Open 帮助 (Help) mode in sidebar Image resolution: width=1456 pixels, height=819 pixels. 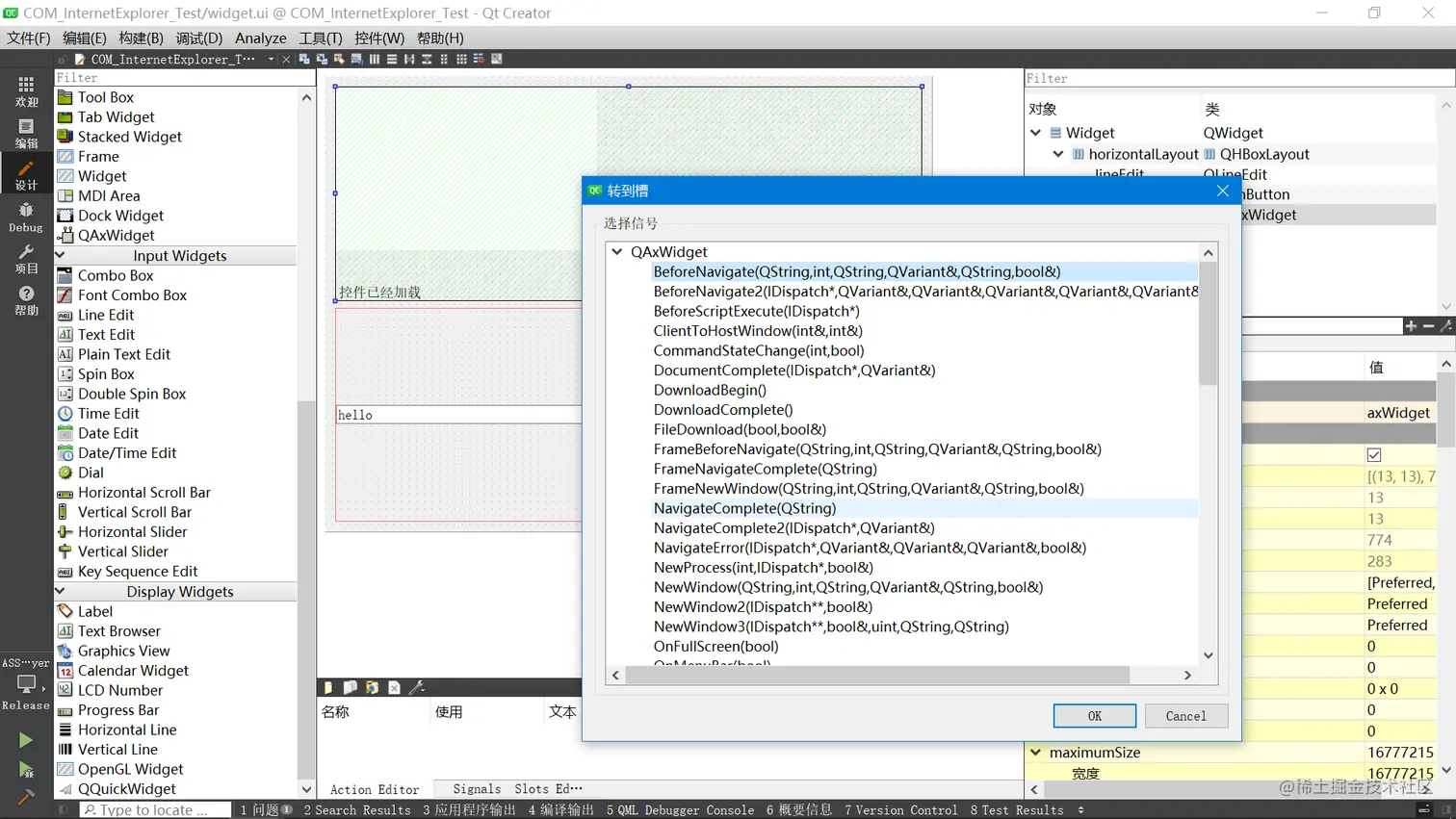tap(26, 300)
